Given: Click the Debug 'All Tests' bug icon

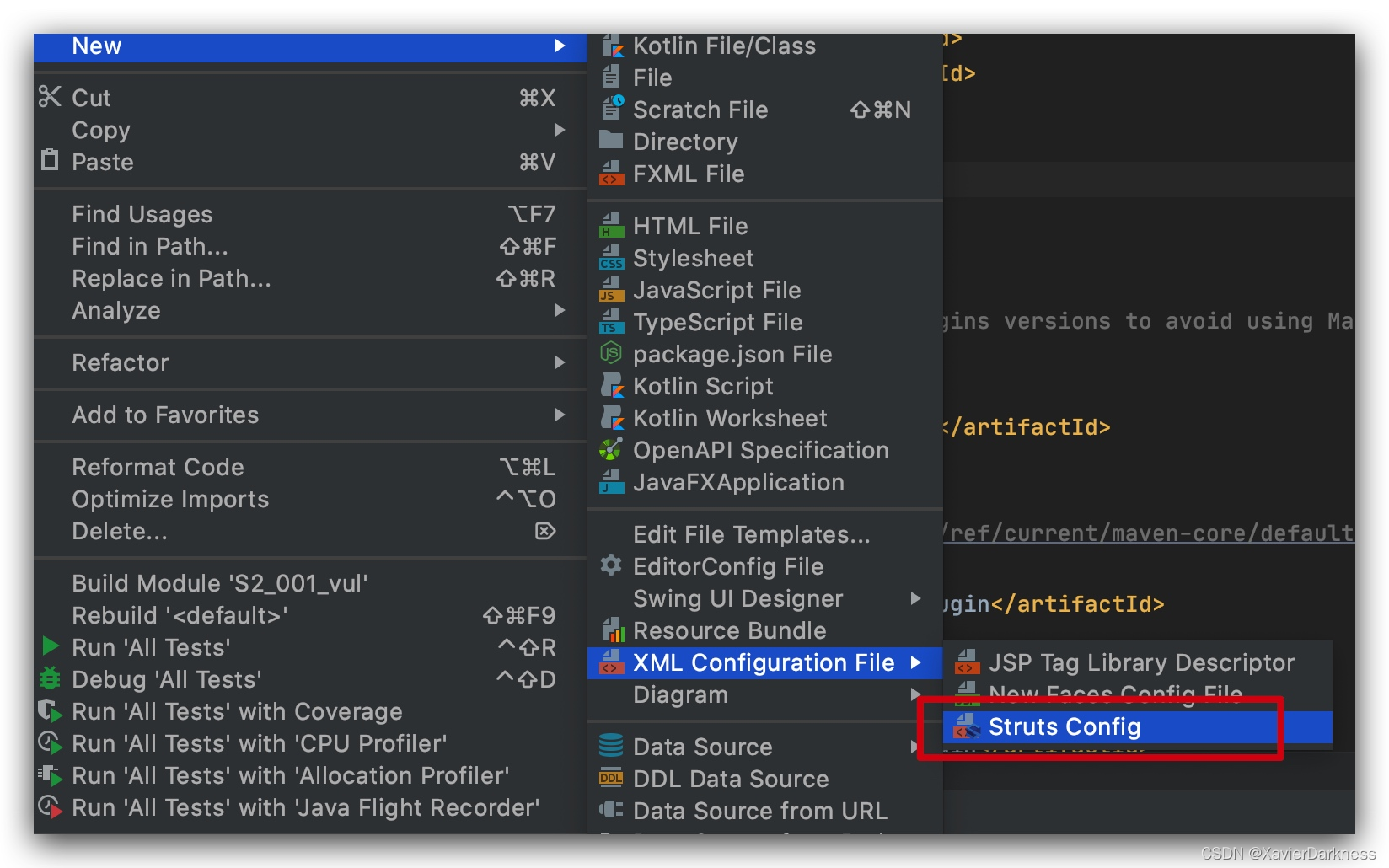Looking at the screenshot, I should [x=50, y=678].
